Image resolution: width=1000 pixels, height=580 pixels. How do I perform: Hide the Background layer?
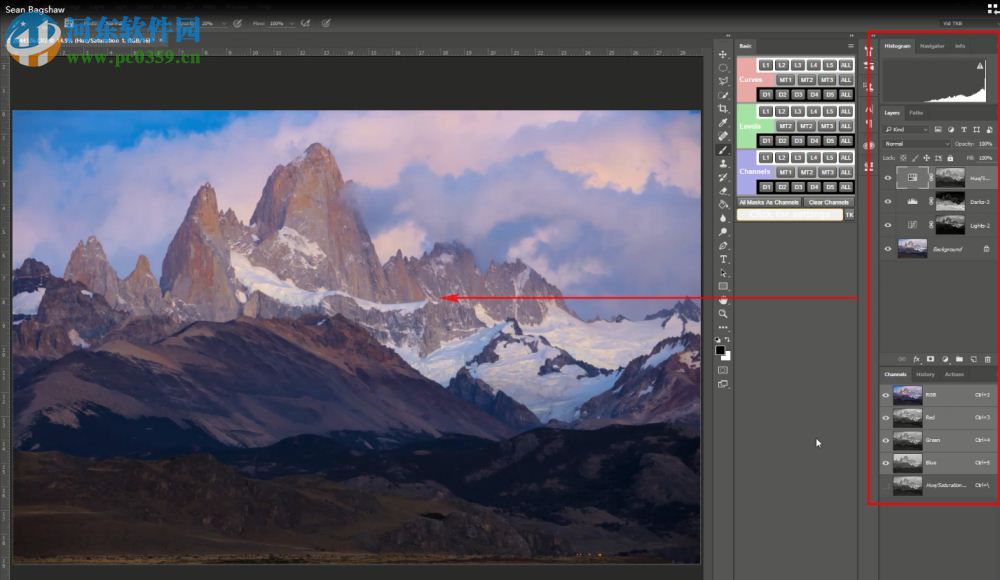(888, 249)
